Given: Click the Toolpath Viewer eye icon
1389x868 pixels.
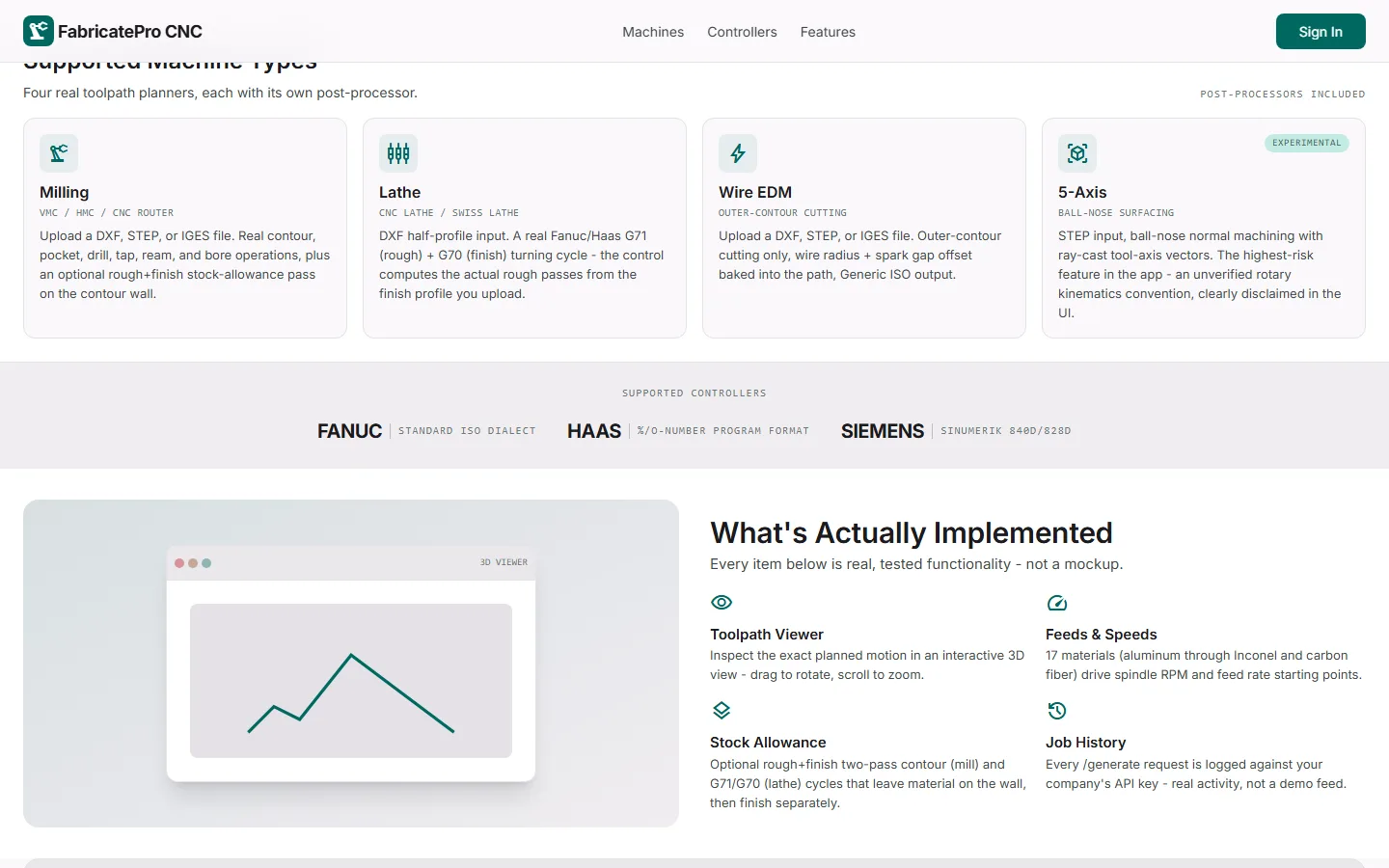Looking at the screenshot, I should 722,603.
